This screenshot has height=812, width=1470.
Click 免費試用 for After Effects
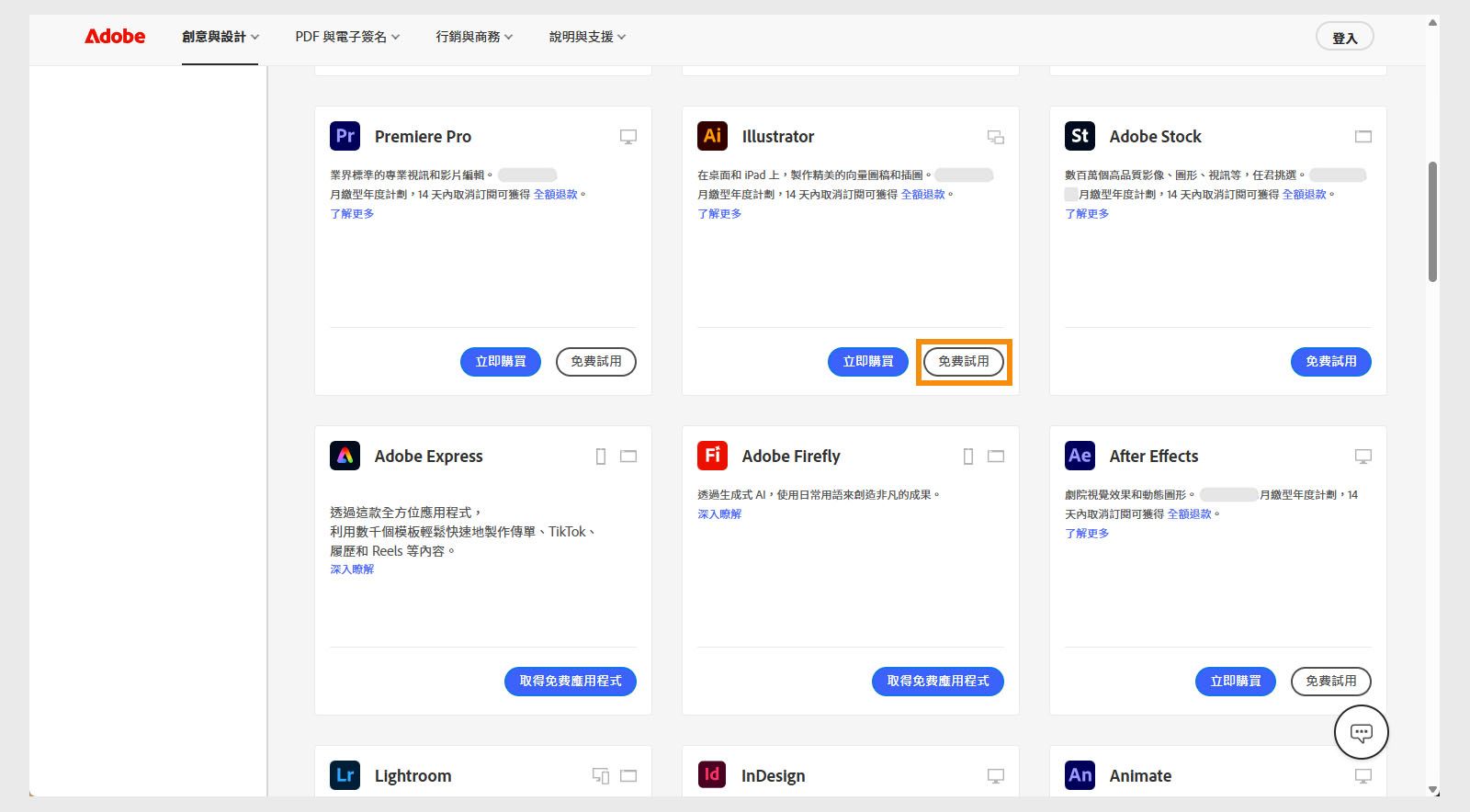click(1331, 682)
